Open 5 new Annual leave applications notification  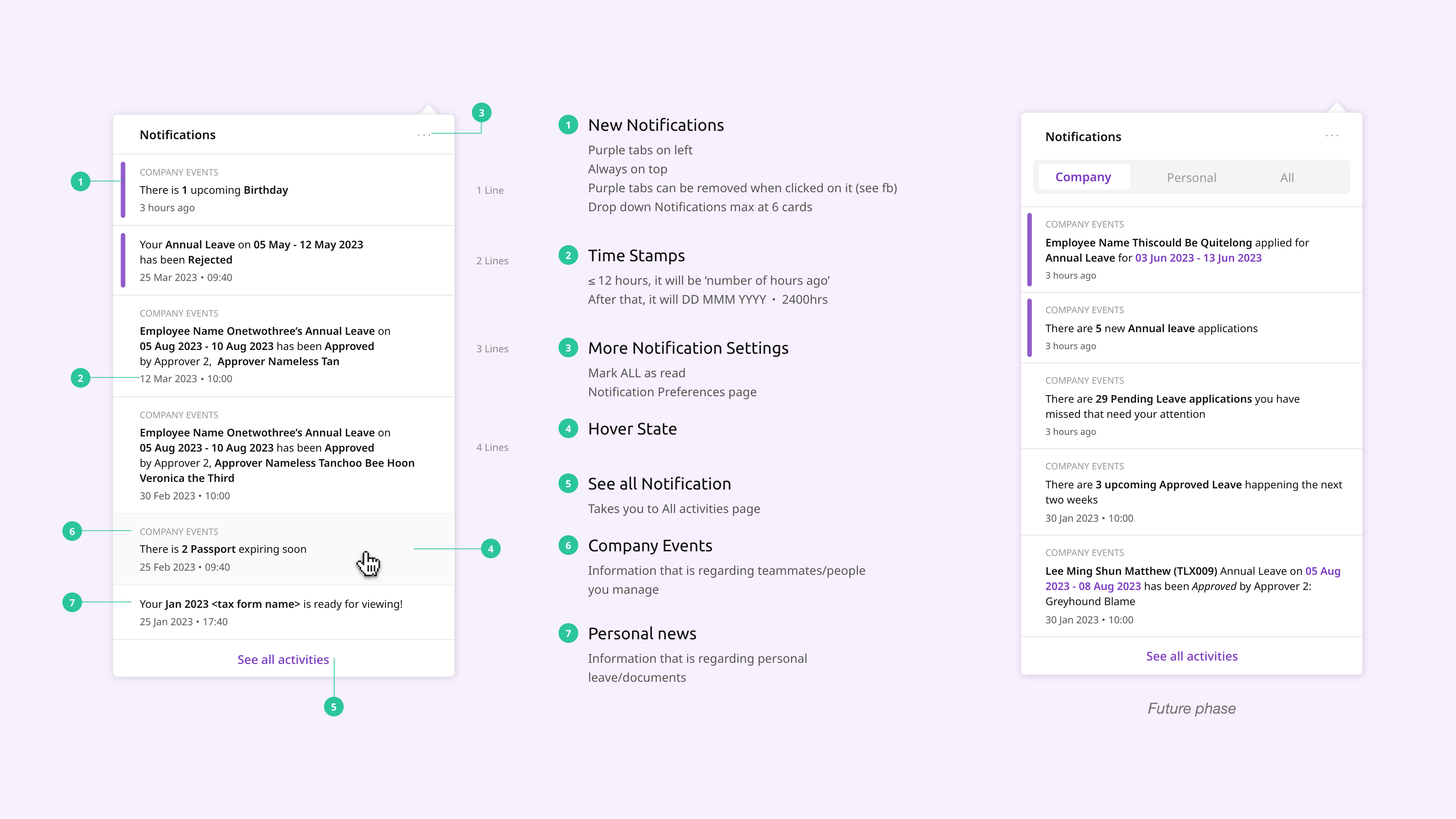pos(1151,328)
